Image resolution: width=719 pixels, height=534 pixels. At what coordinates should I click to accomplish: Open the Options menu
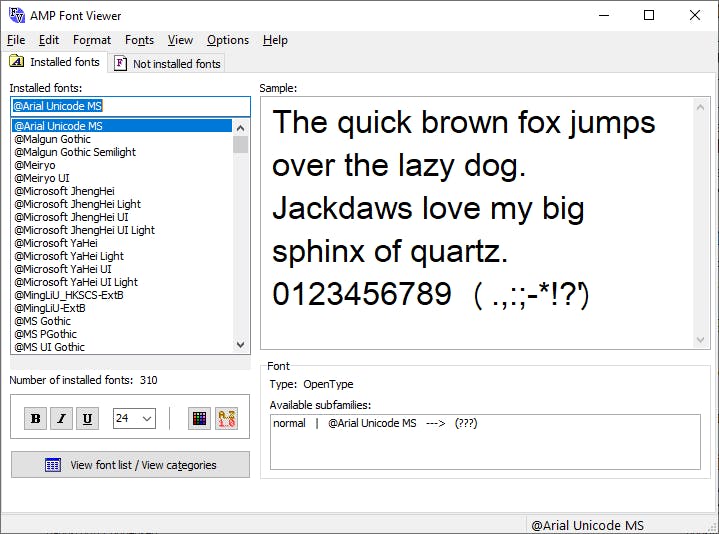pyautogui.click(x=228, y=40)
